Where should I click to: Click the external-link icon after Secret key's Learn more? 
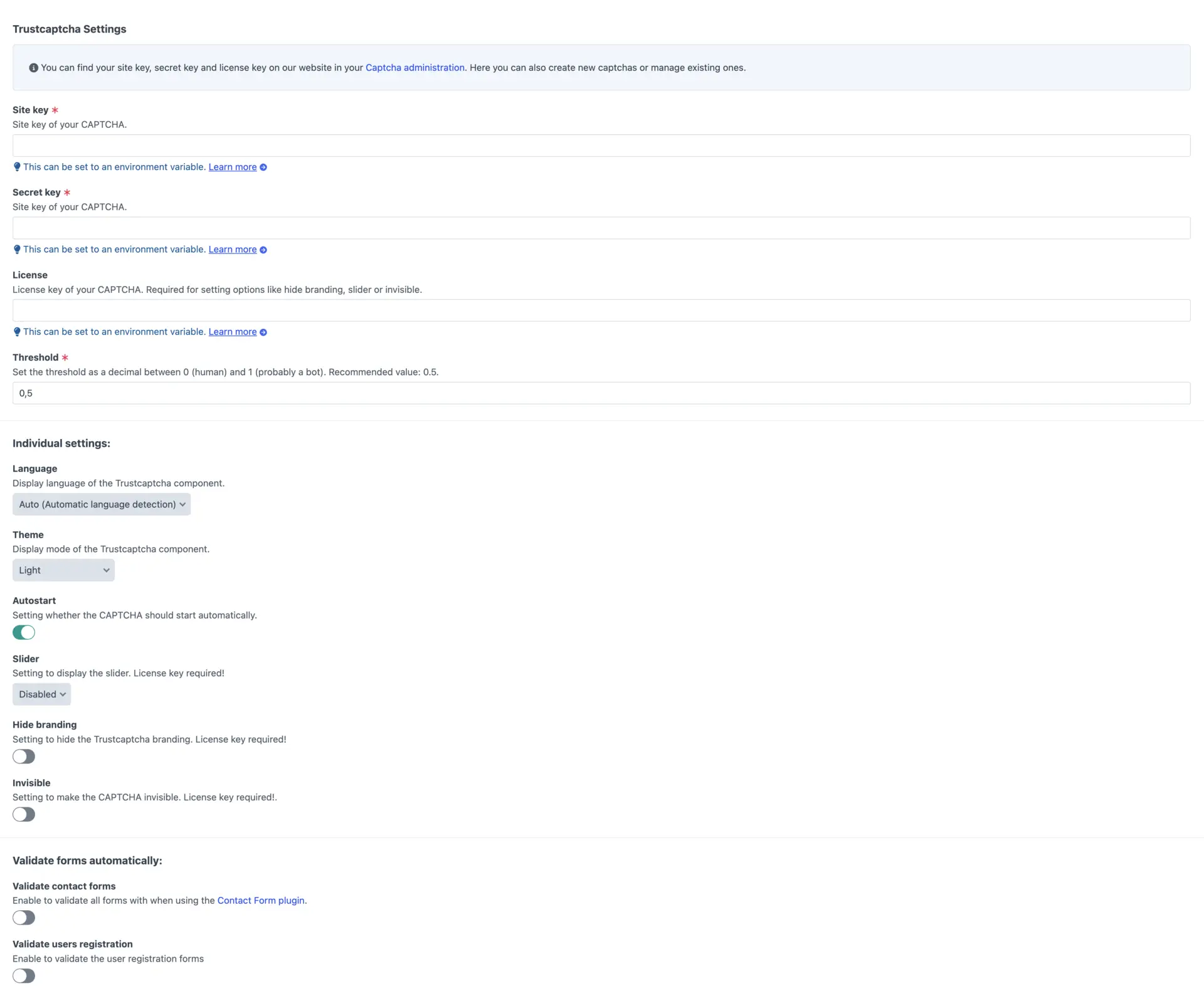(x=263, y=250)
